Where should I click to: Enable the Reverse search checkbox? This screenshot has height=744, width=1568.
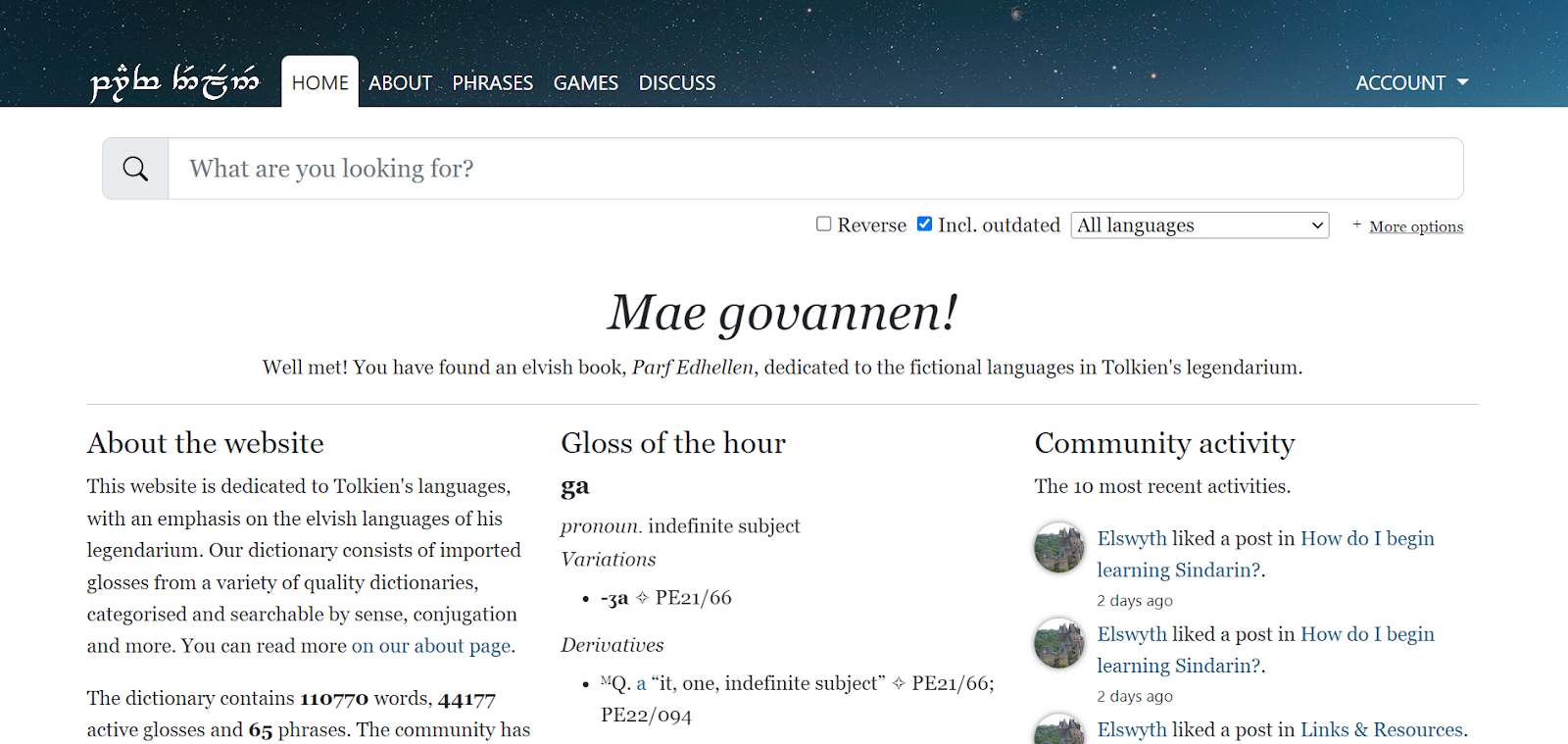(824, 224)
